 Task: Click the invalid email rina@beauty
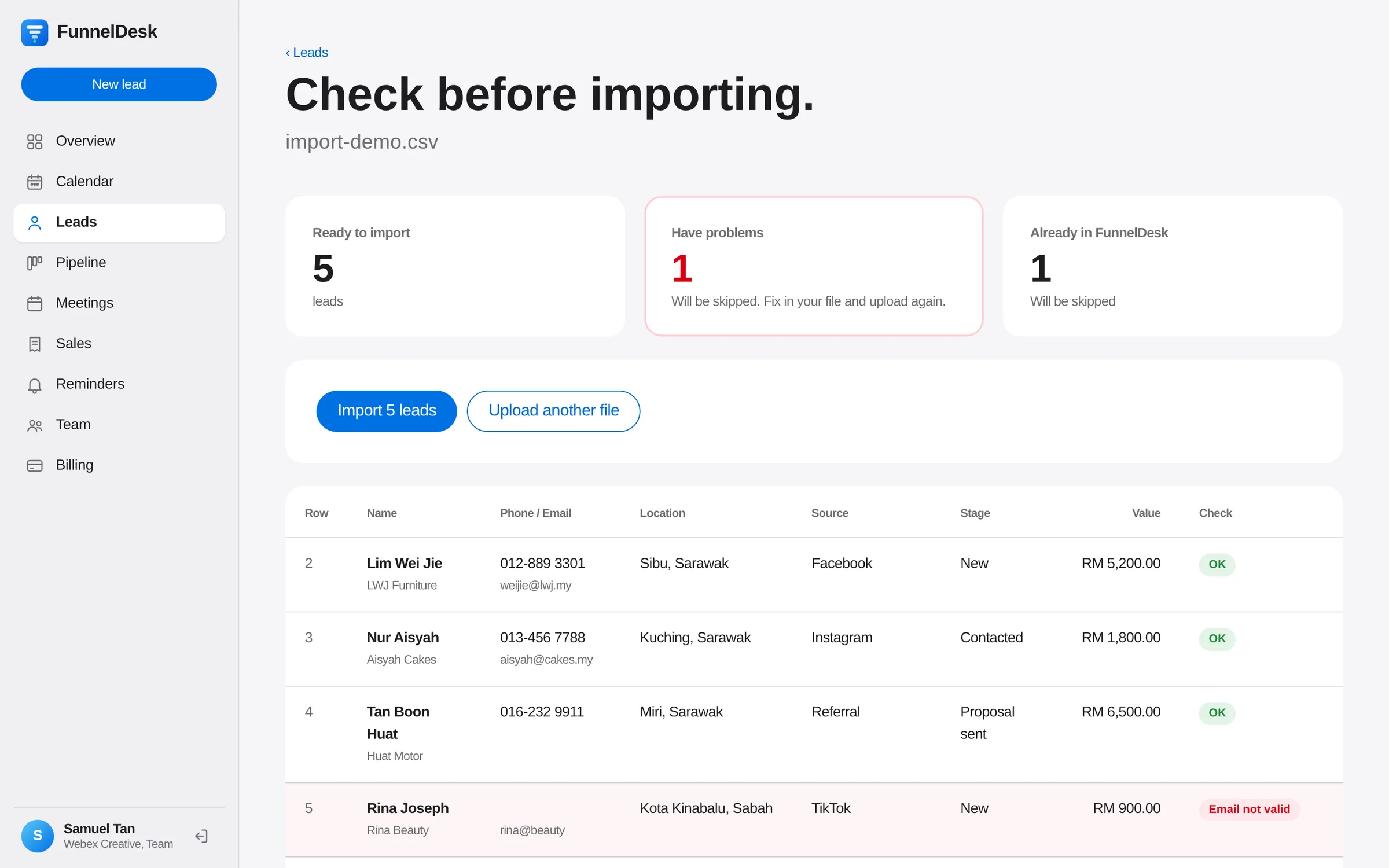click(532, 830)
